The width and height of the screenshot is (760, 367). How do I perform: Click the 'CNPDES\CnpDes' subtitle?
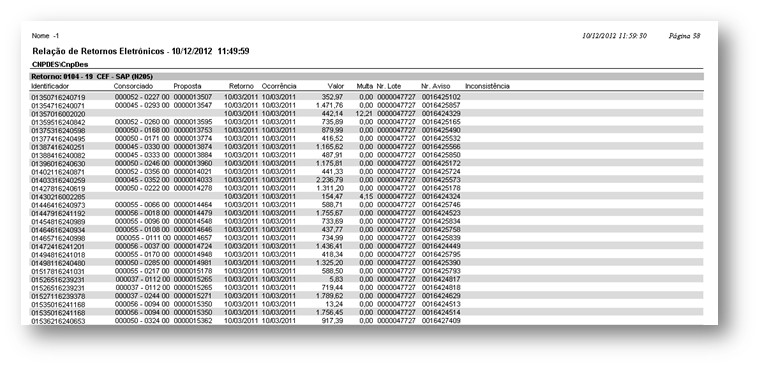[60, 64]
